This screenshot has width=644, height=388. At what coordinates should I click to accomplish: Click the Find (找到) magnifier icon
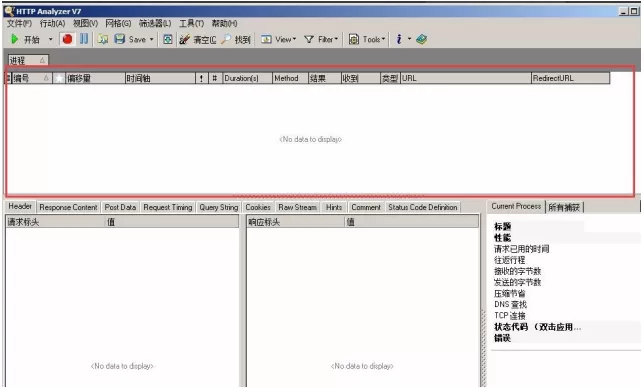pyautogui.click(x=226, y=39)
